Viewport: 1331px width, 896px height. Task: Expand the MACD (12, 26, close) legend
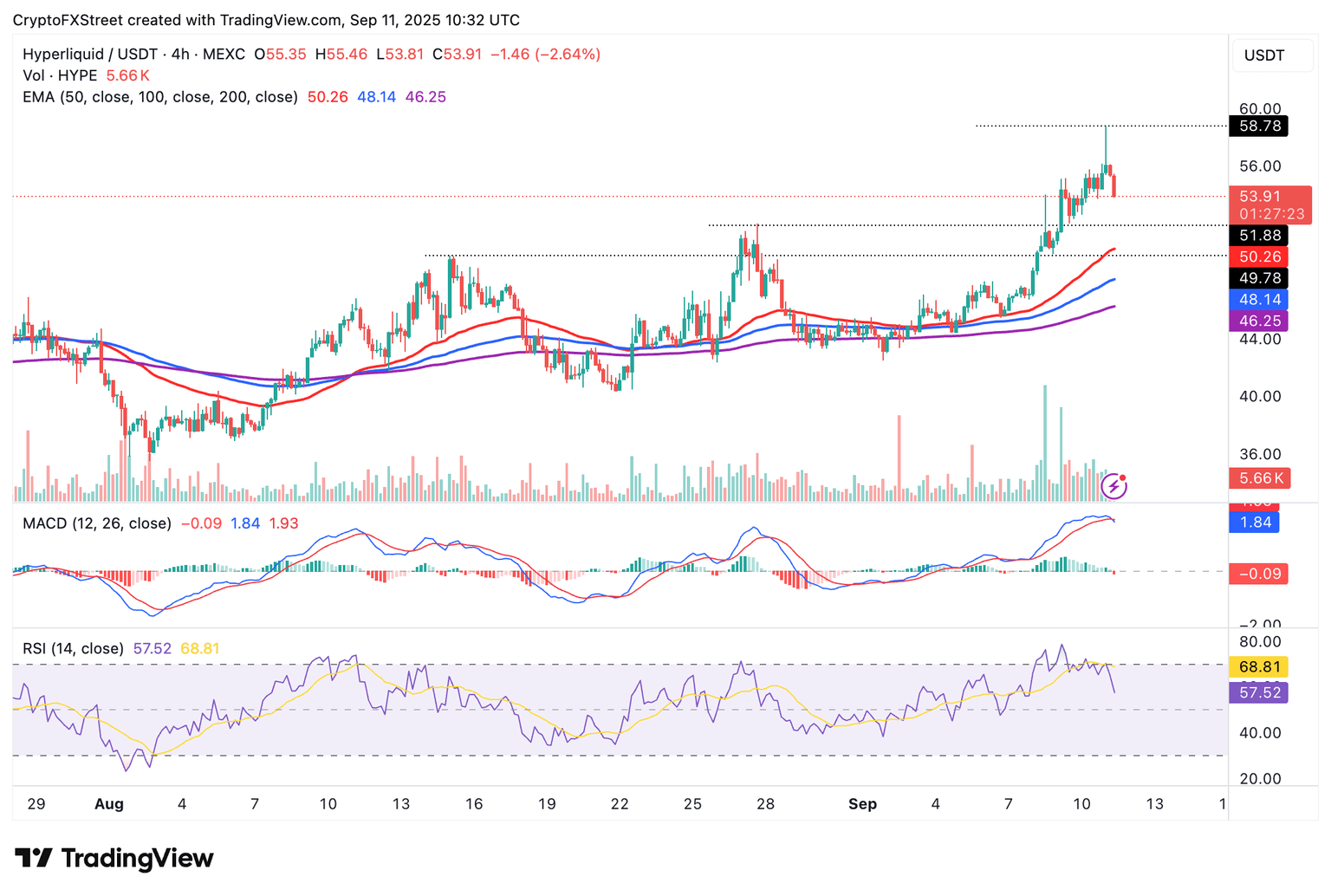click(97, 523)
